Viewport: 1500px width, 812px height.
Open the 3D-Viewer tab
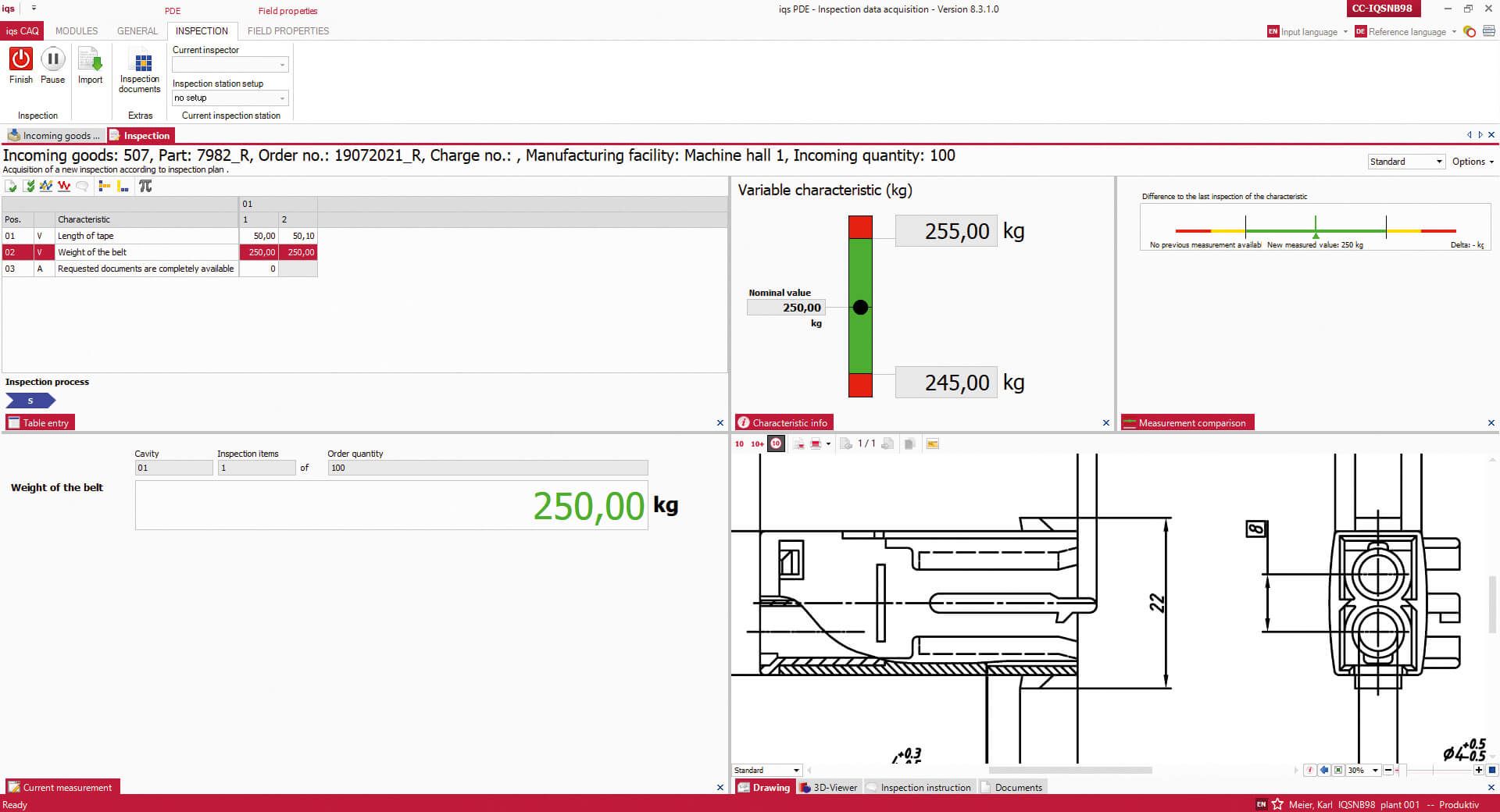(x=828, y=788)
